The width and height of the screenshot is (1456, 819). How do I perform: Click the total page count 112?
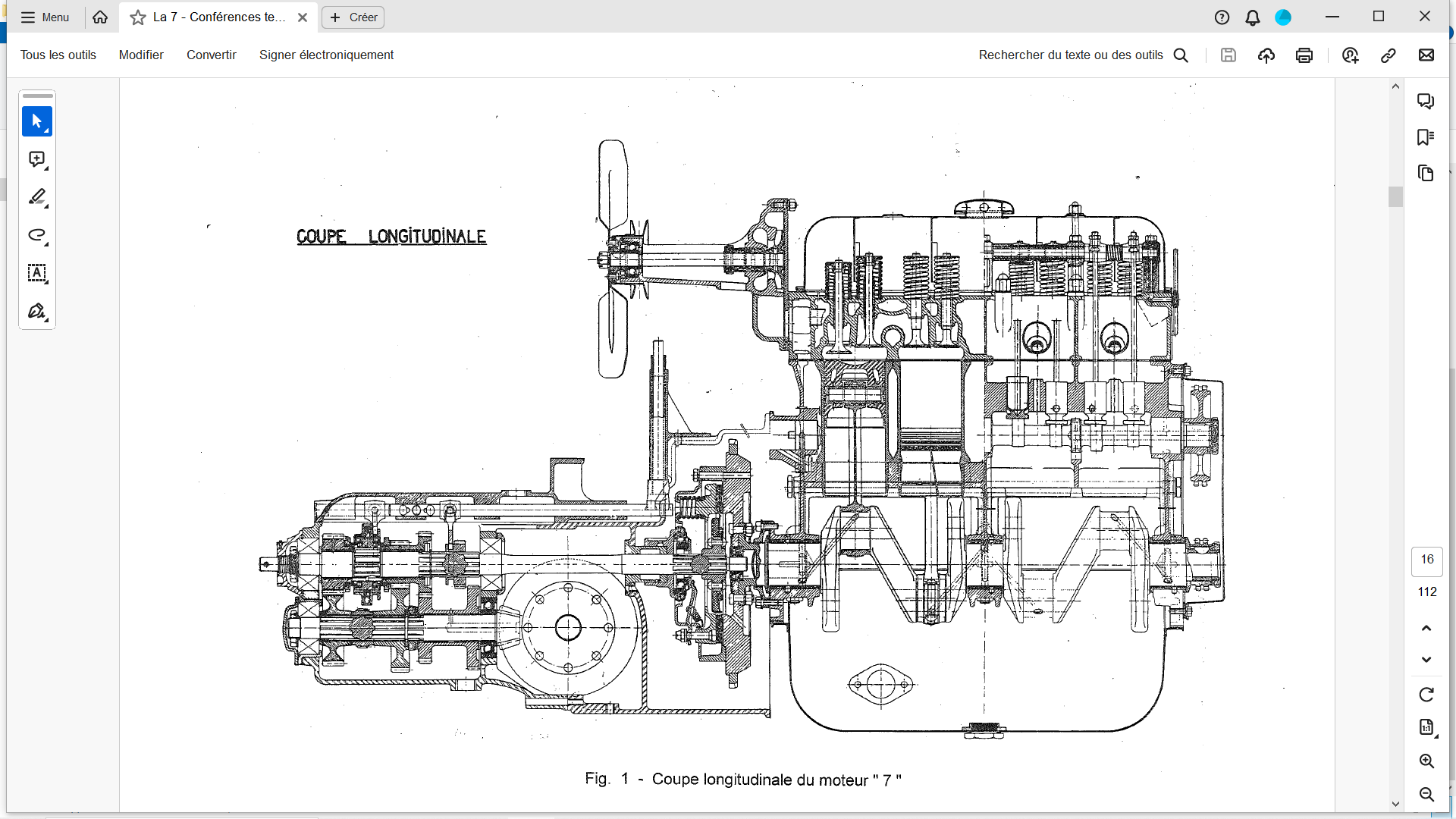point(1427,592)
